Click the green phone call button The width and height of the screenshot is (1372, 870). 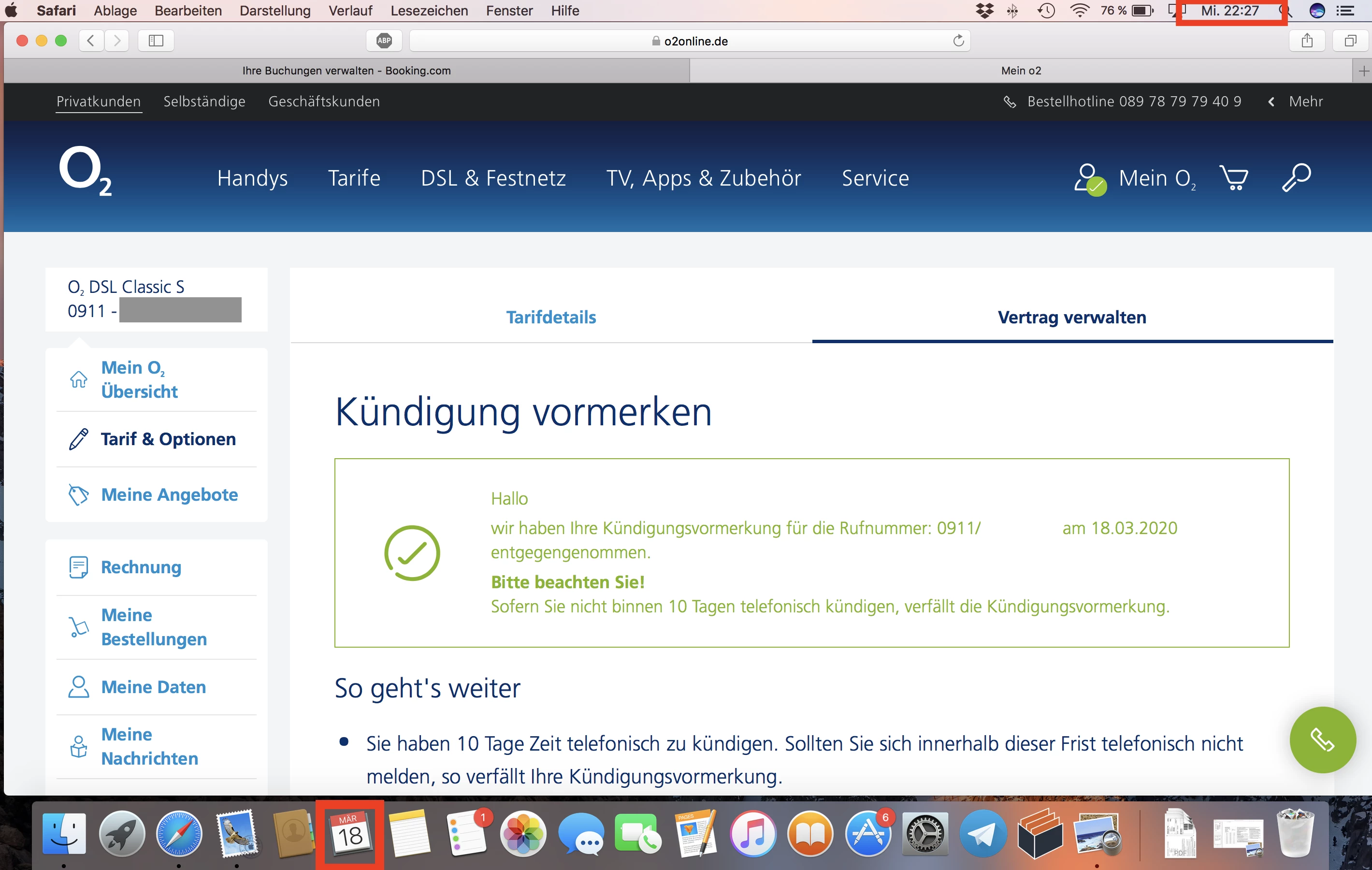[1322, 739]
